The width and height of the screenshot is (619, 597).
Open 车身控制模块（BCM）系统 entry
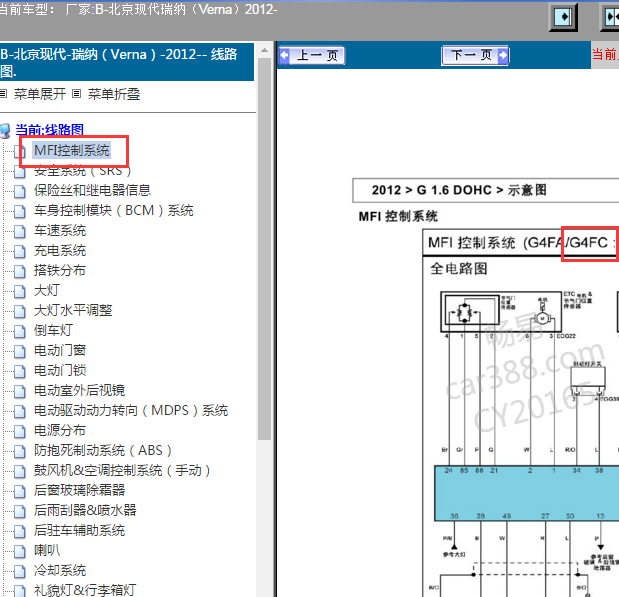114,210
